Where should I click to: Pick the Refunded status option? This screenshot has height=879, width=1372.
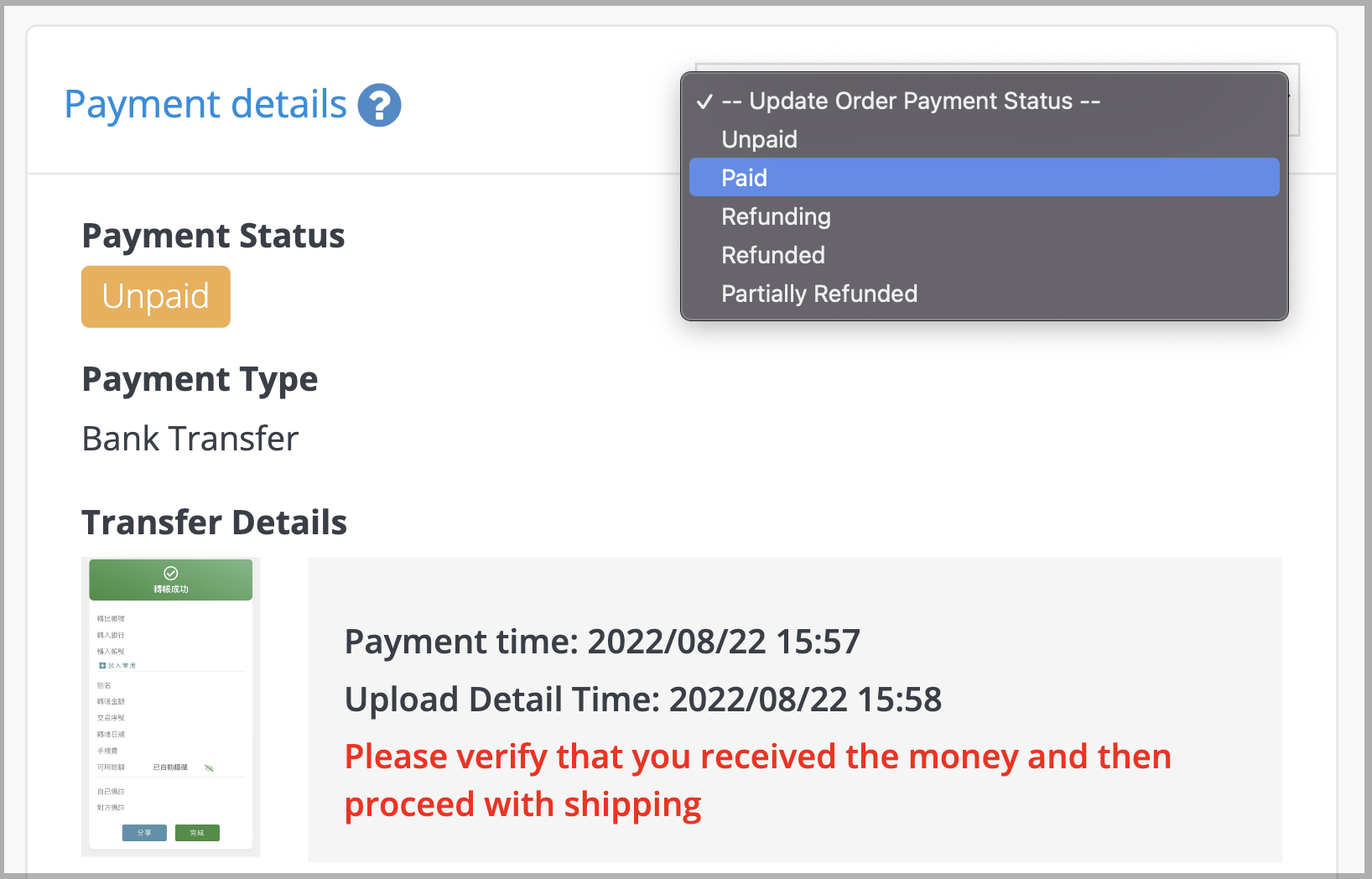point(984,255)
